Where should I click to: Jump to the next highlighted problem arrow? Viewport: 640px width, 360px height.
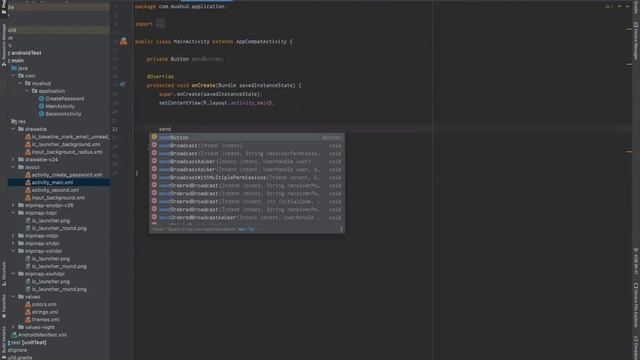tap(627, 6)
